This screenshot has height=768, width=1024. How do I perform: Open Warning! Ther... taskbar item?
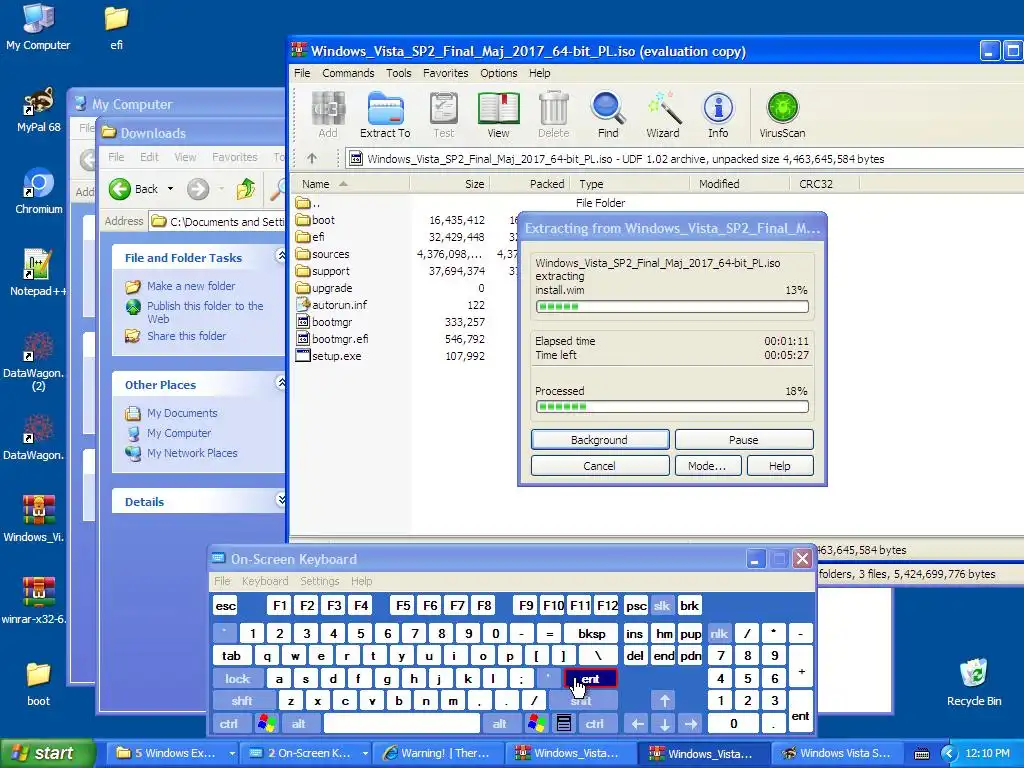(x=440, y=753)
